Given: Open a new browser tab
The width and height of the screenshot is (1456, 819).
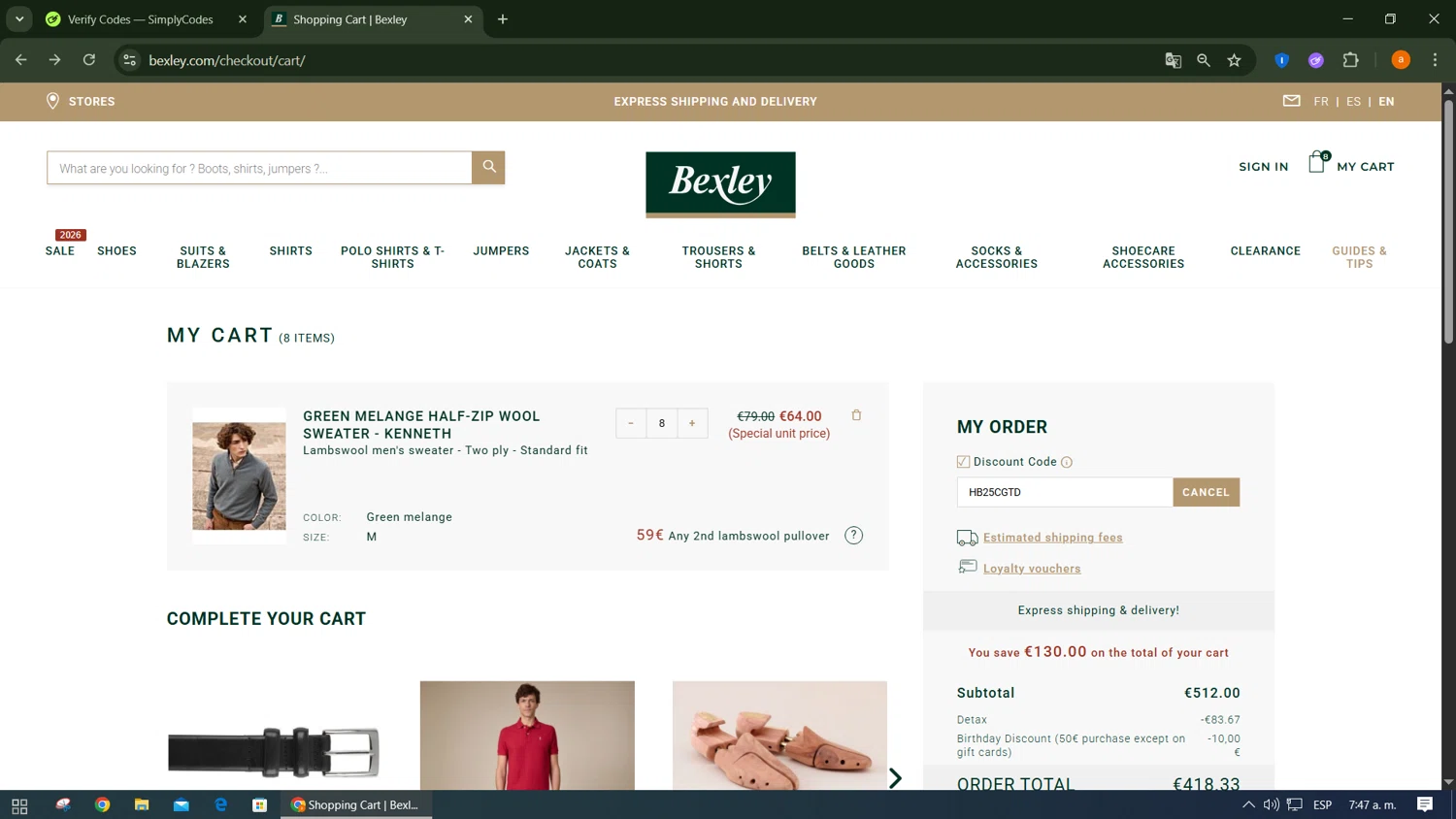Looking at the screenshot, I should click(503, 19).
